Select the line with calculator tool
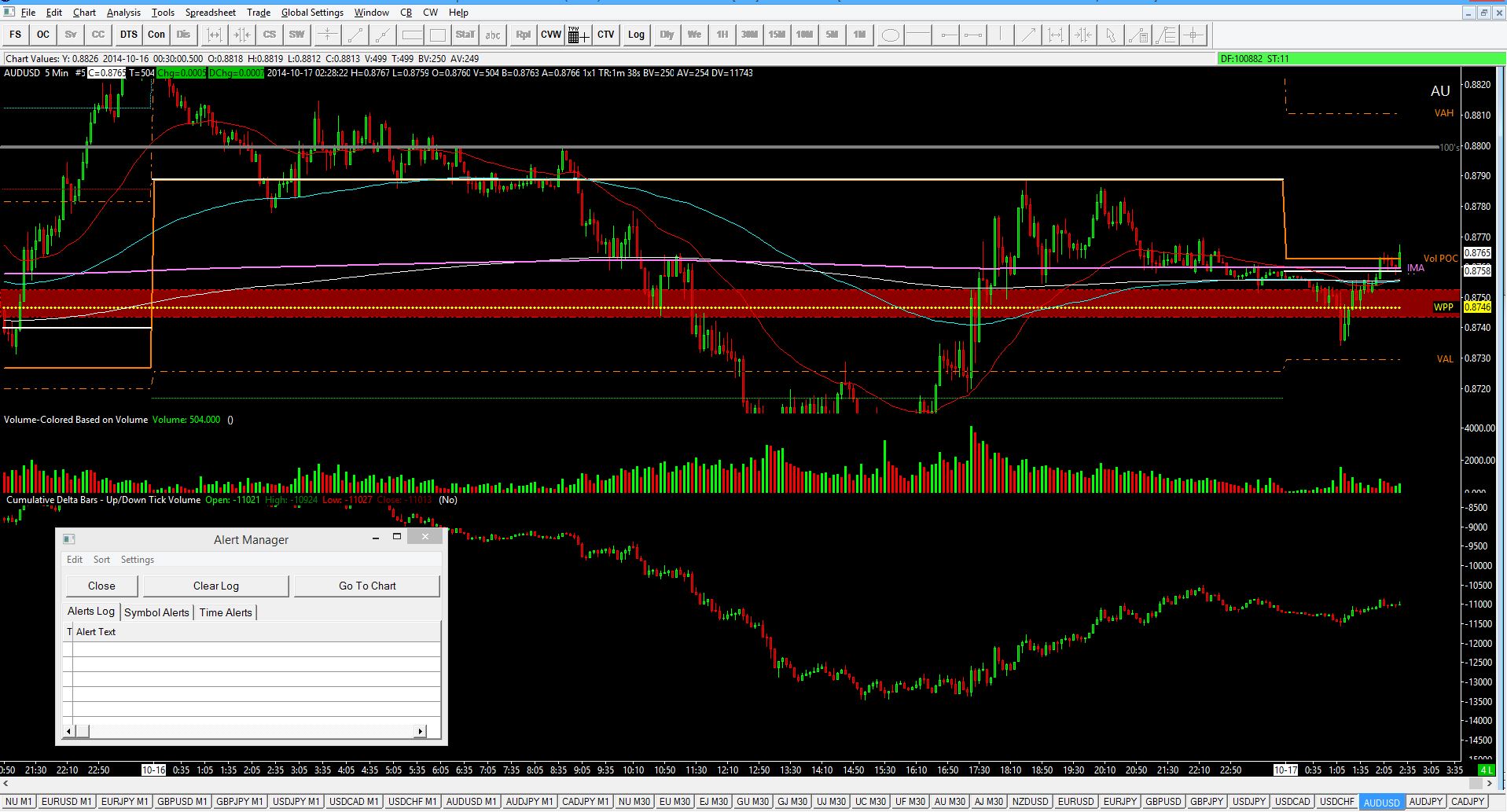 (x=1138, y=35)
